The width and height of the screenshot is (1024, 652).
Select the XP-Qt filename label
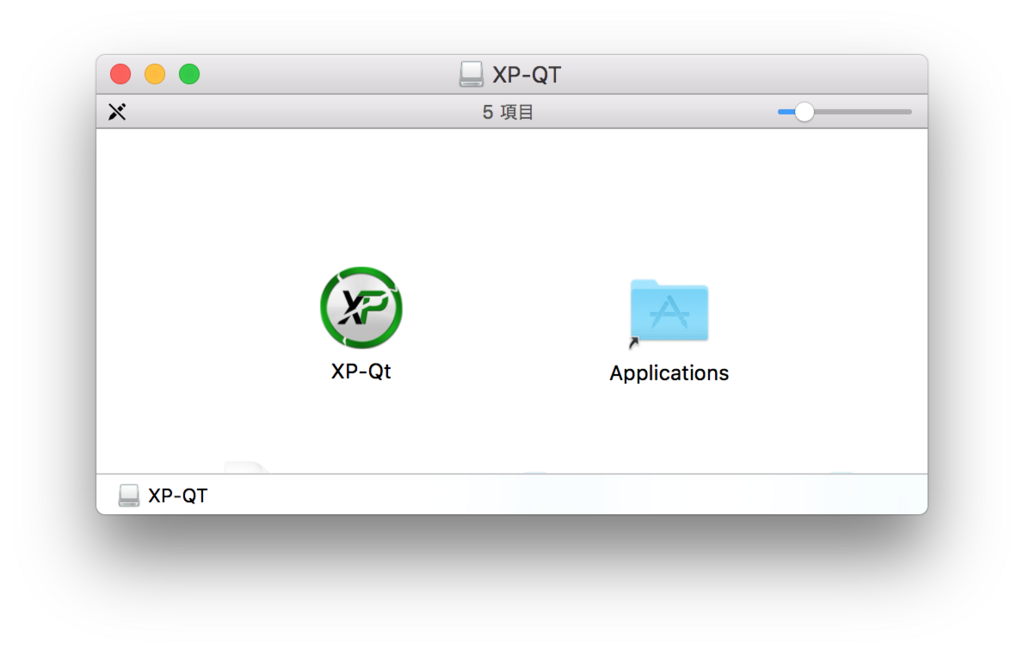[x=360, y=373]
